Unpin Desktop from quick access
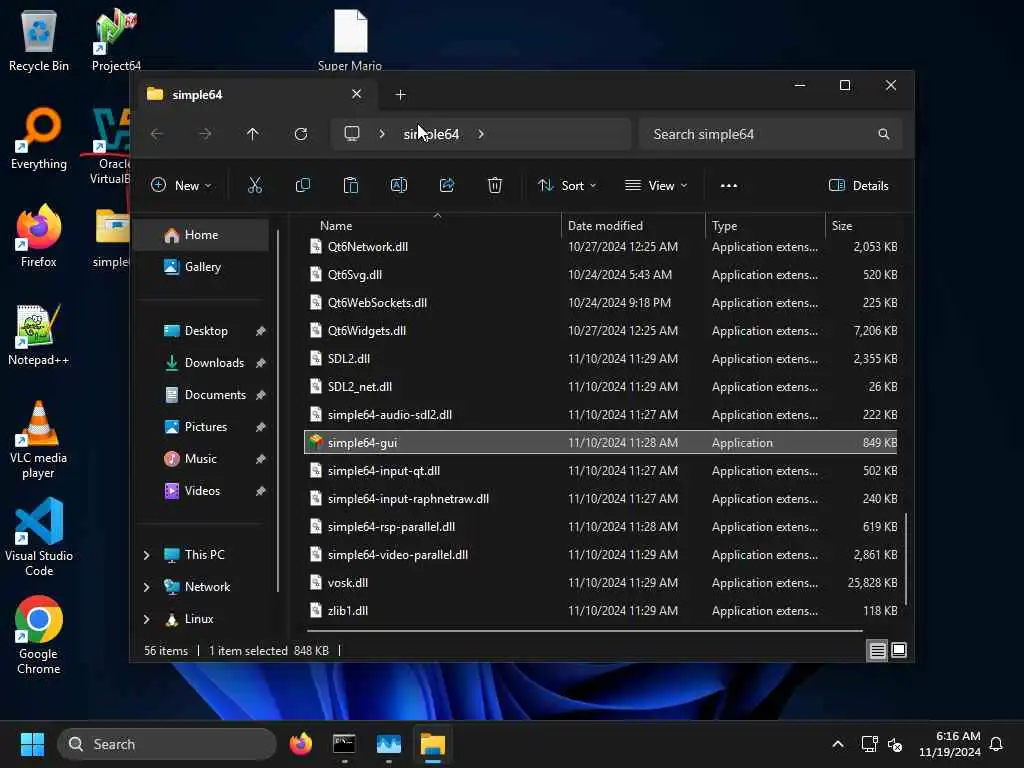This screenshot has width=1024, height=768. coord(261,331)
